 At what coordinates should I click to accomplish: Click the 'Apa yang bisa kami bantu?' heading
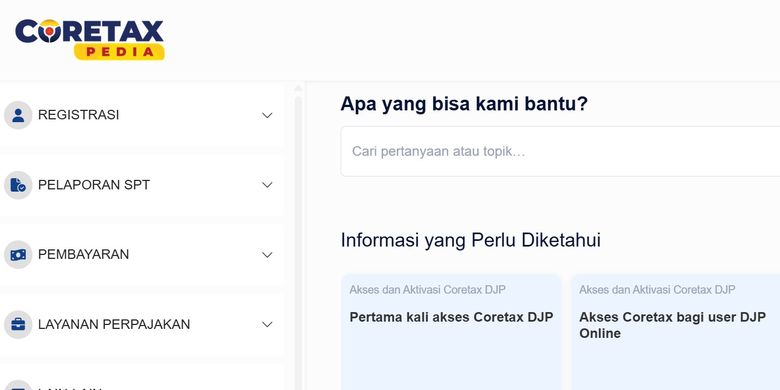(464, 104)
